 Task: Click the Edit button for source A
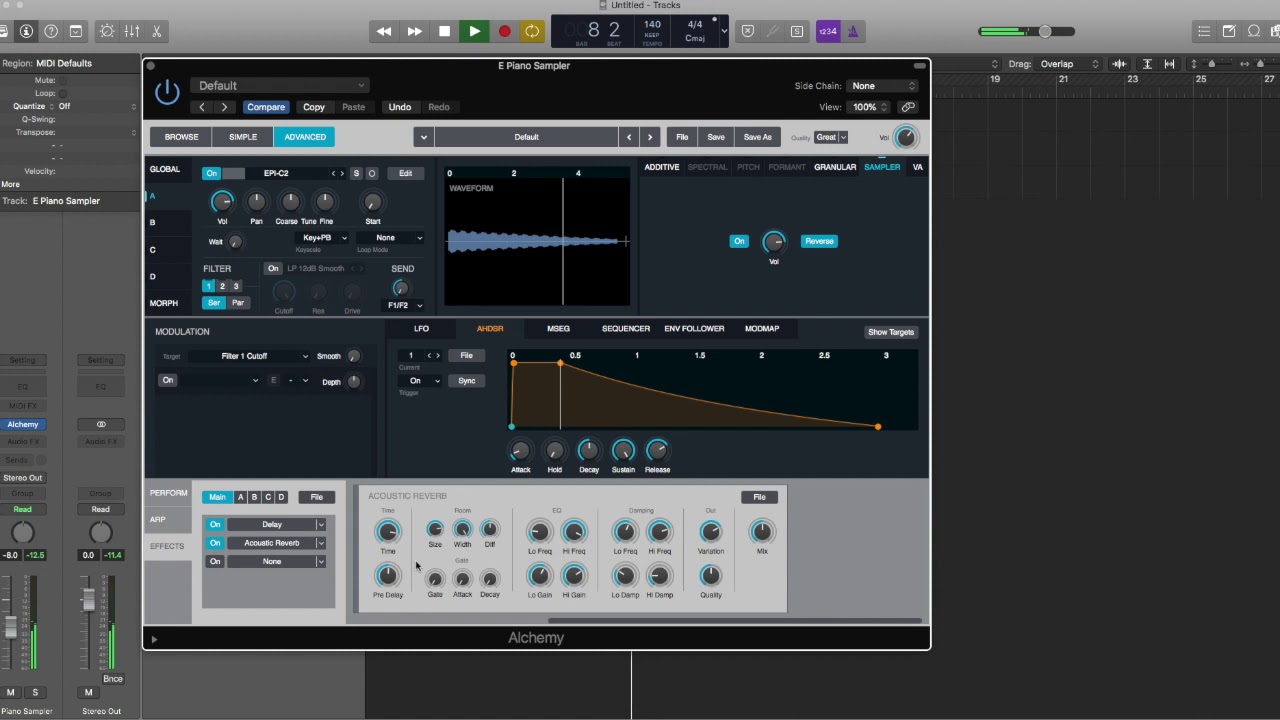[405, 174]
